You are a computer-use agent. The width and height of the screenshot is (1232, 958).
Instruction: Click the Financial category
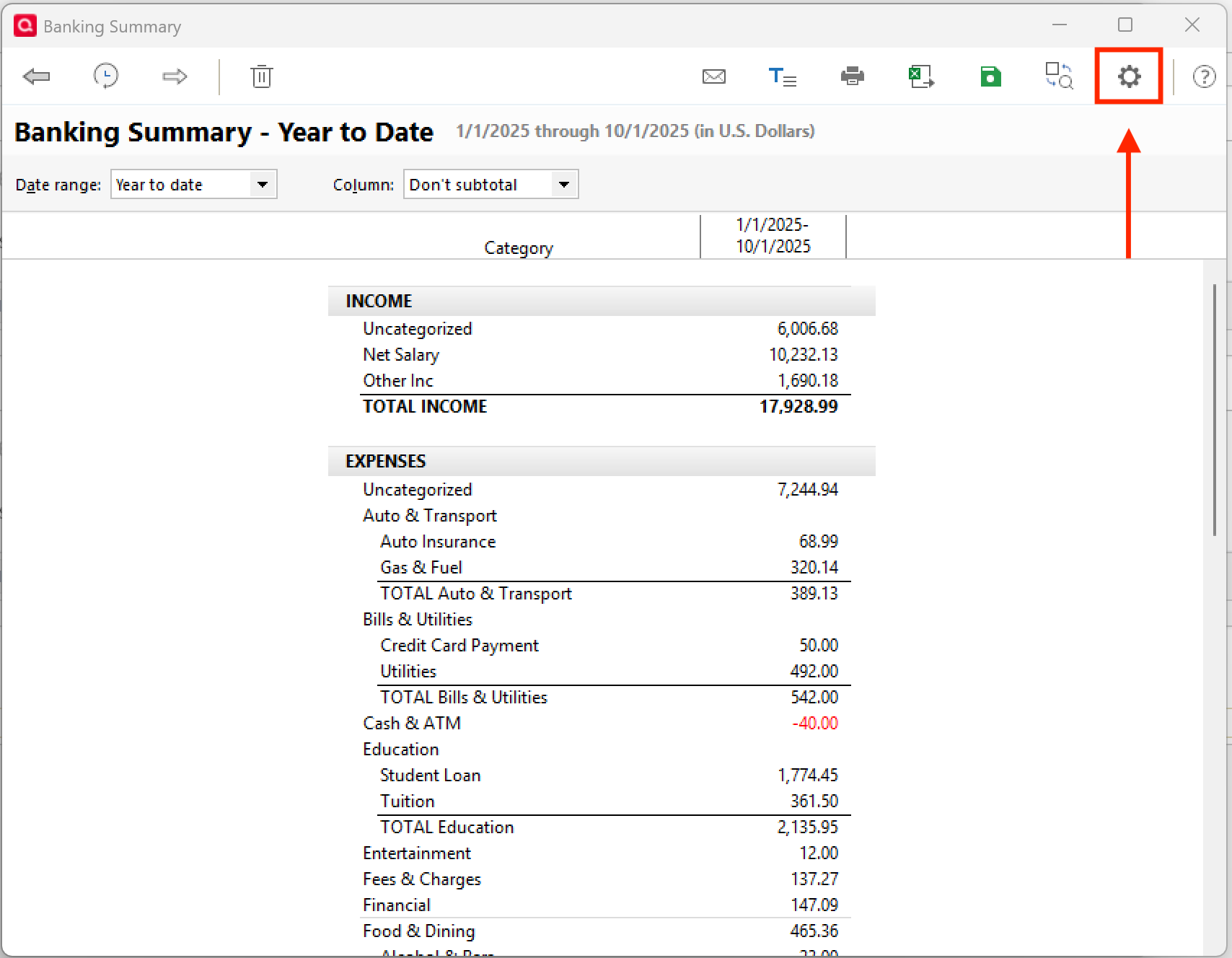click(x=397, y=905)
